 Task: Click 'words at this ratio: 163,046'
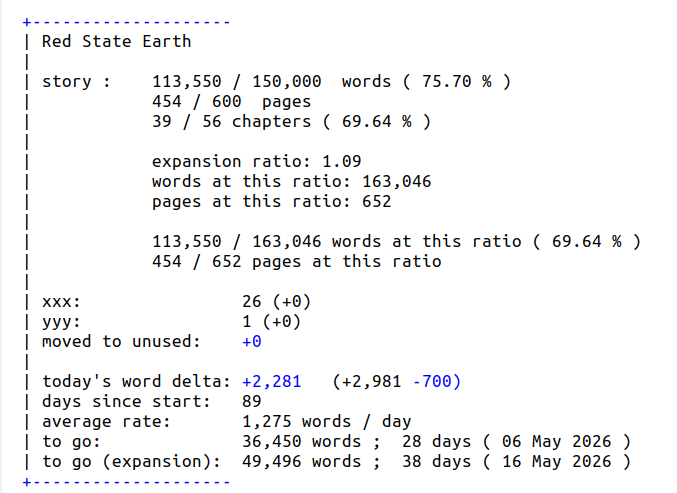pyautogui.click(x=291, y=182)
